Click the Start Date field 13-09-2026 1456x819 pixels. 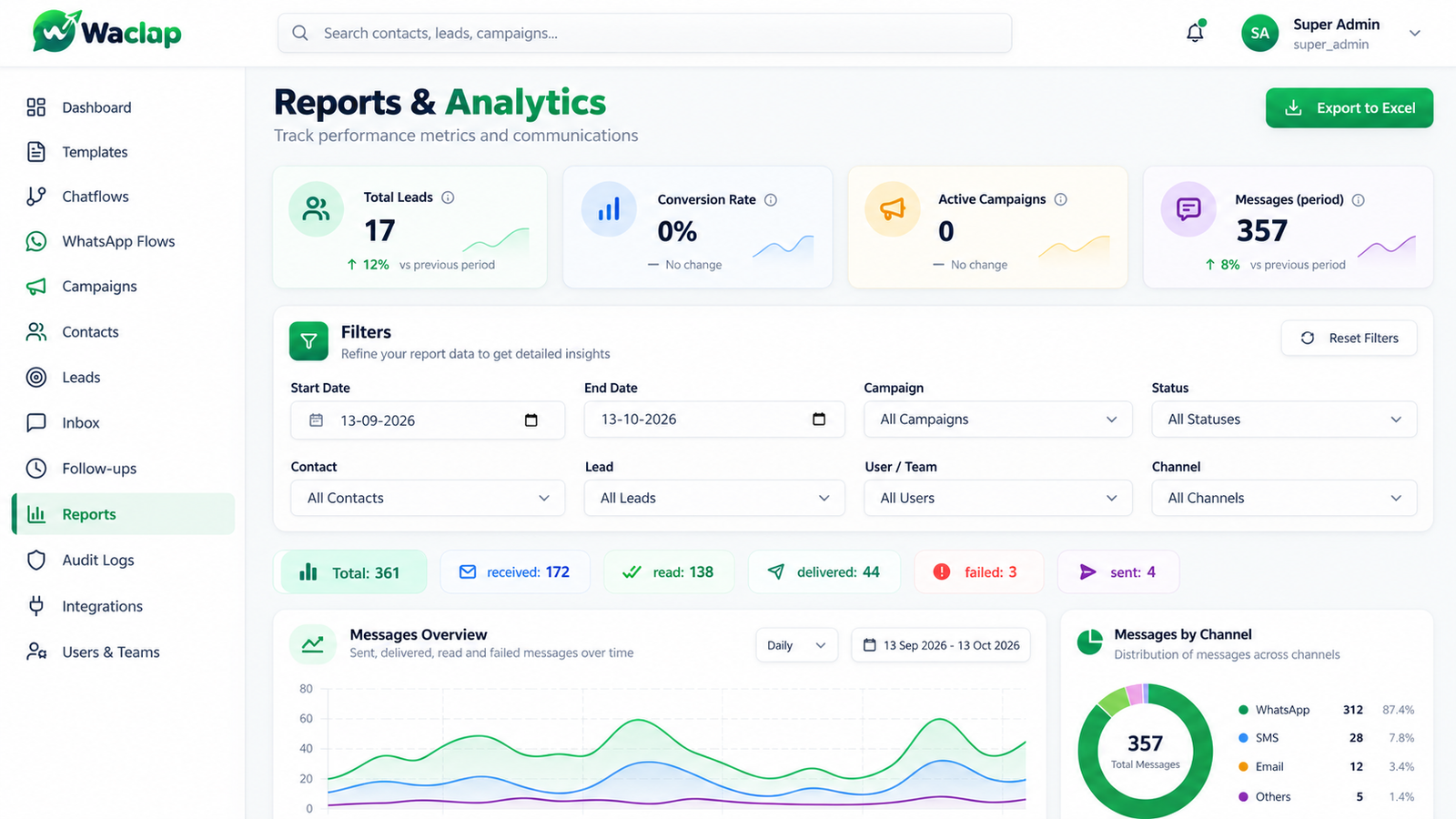pyautogui.click(x=428, y=420)
